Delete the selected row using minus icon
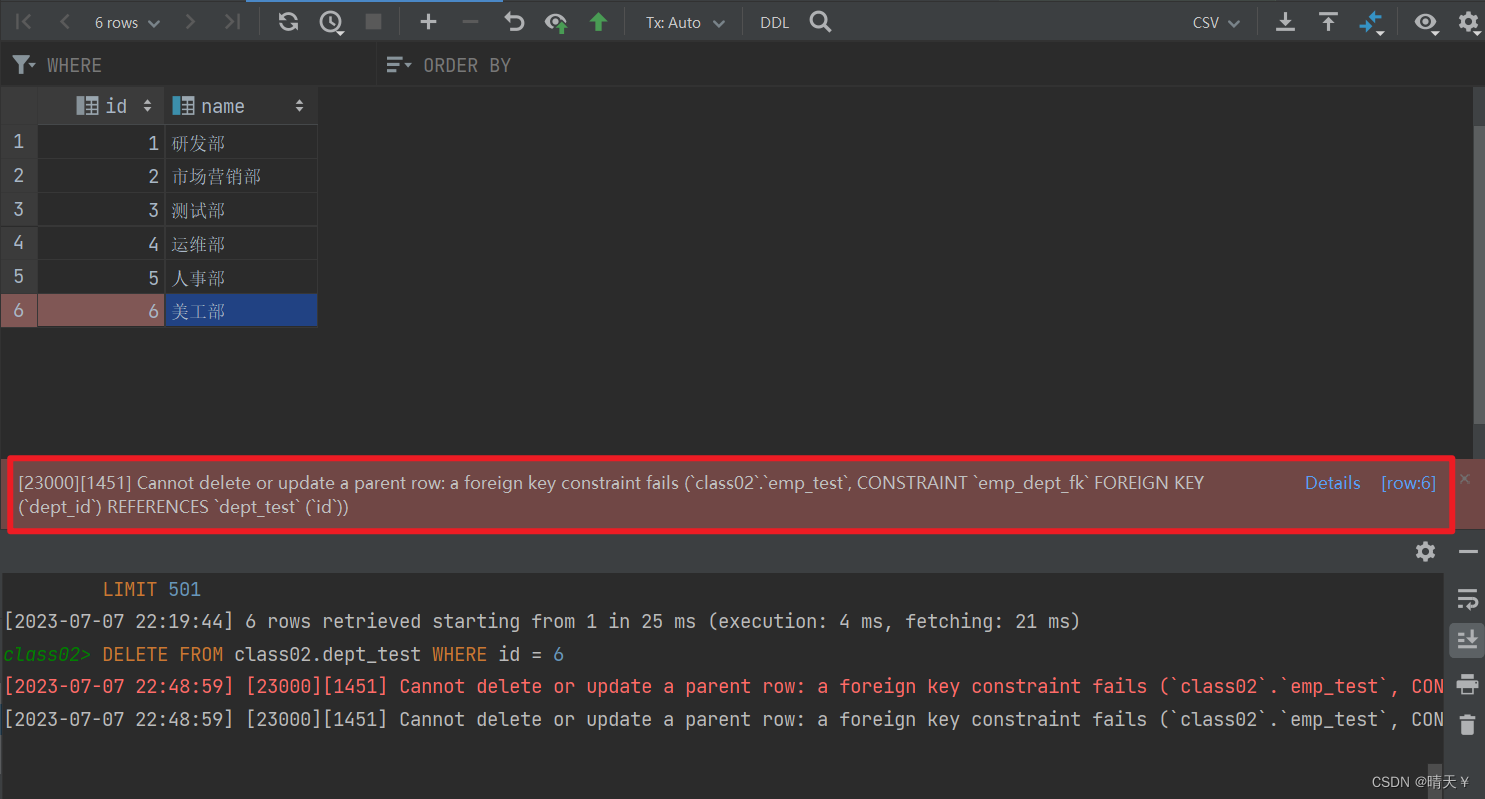 470,21
